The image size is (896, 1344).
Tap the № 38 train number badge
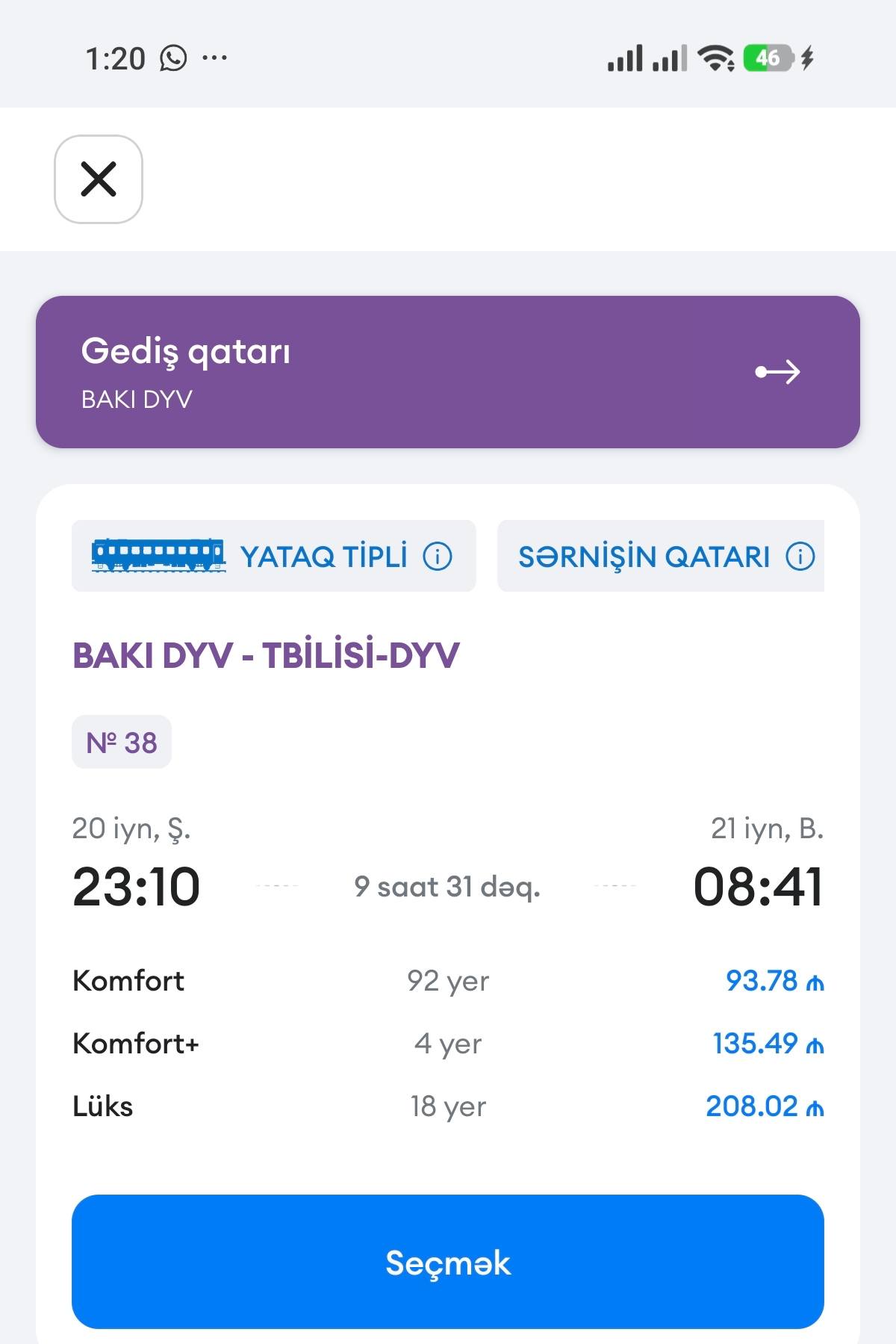coord(122,742)
